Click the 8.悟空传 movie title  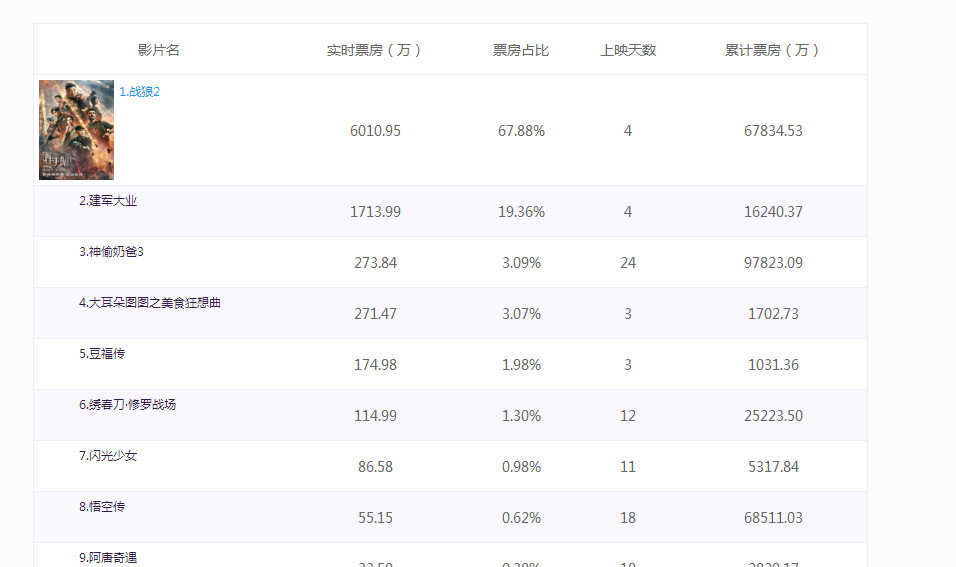(x=102, y=507)
